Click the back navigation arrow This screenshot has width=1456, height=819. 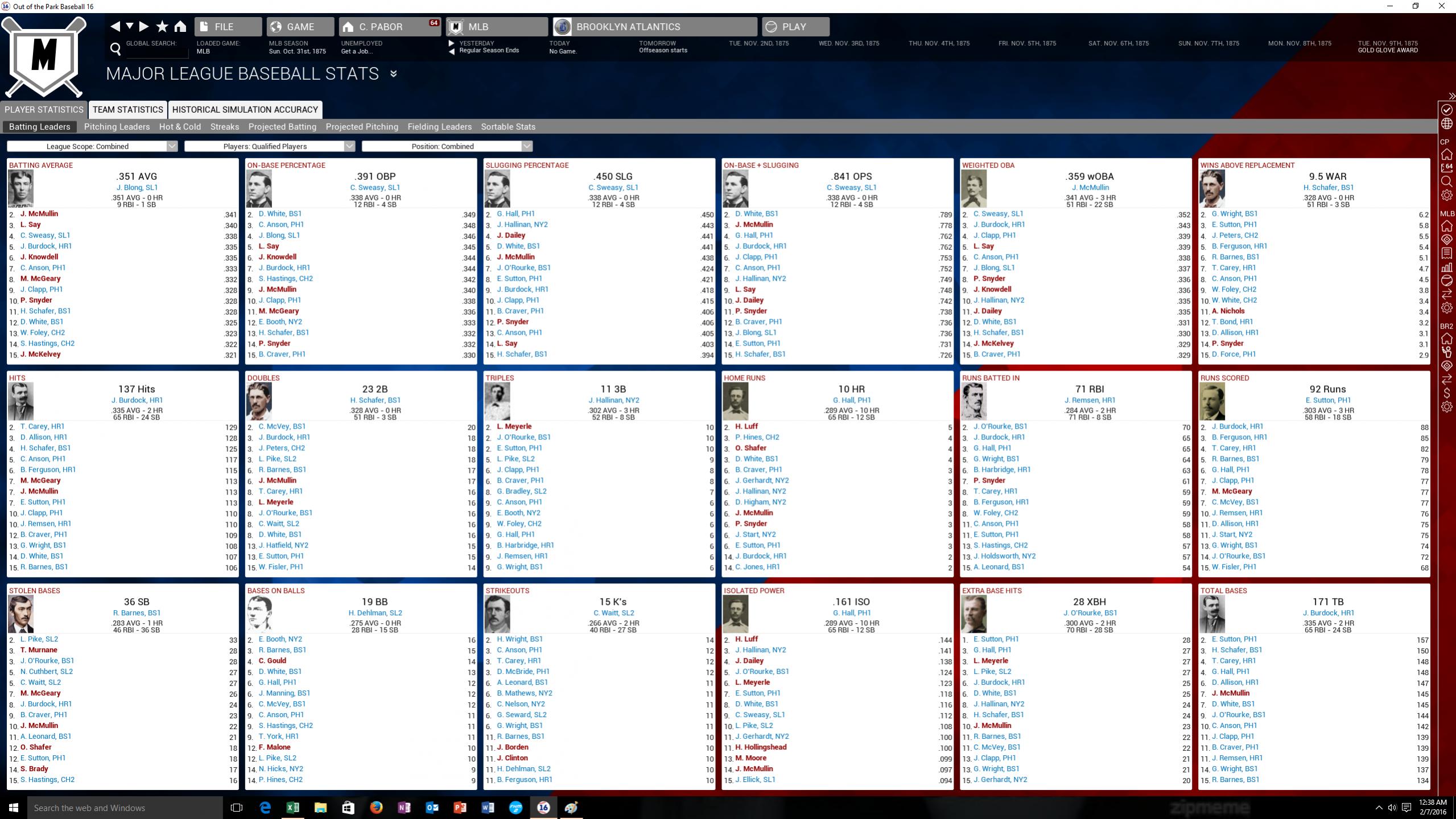[116, 26]
